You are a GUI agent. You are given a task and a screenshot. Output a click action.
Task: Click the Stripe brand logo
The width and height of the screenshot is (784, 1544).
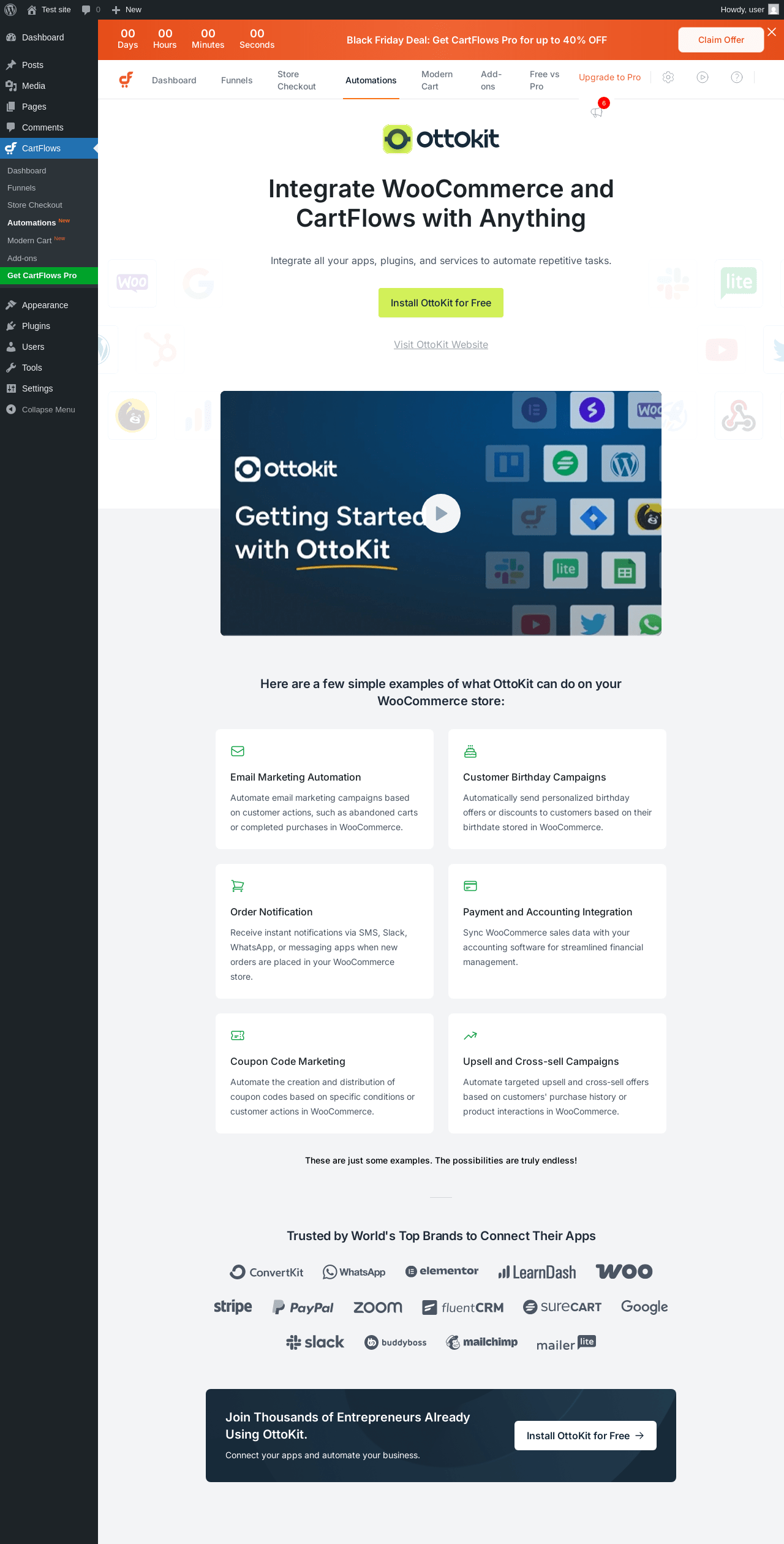233,1307
